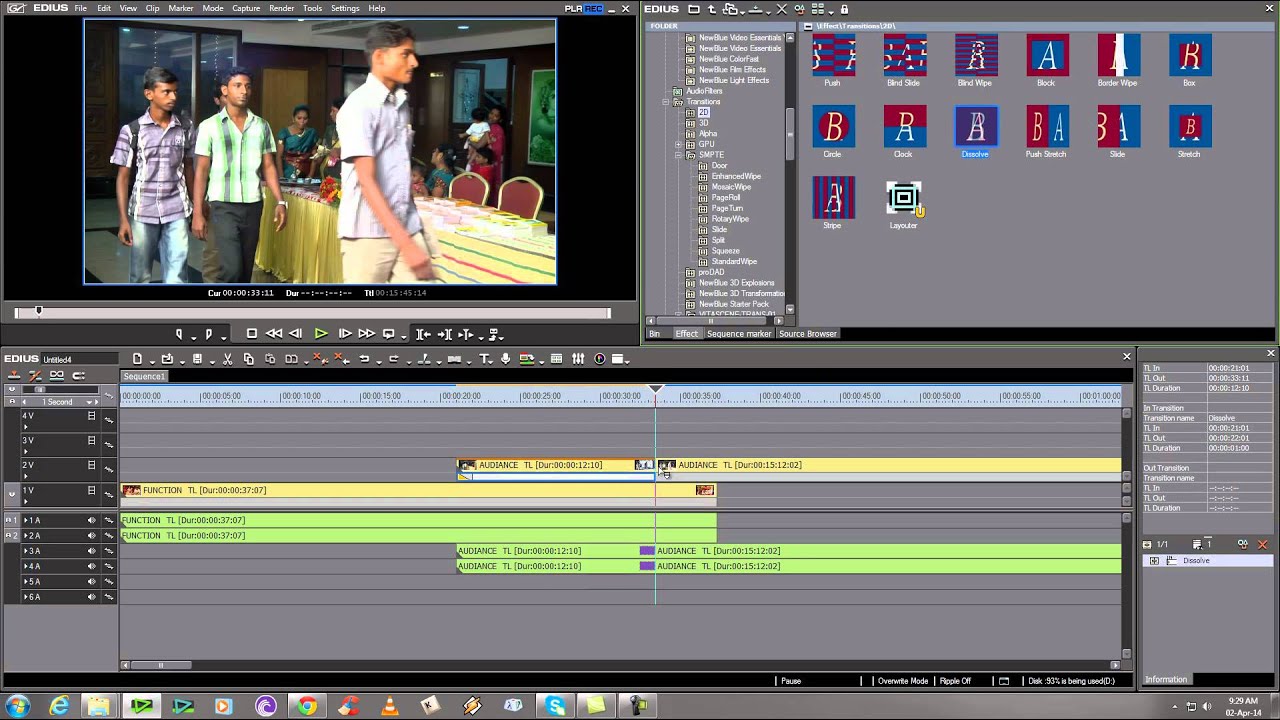Image resolution: width=1280 pixels, height=720 pixels.
Task: Open the vectorscope/waveform icon
Action: point(600,359)
